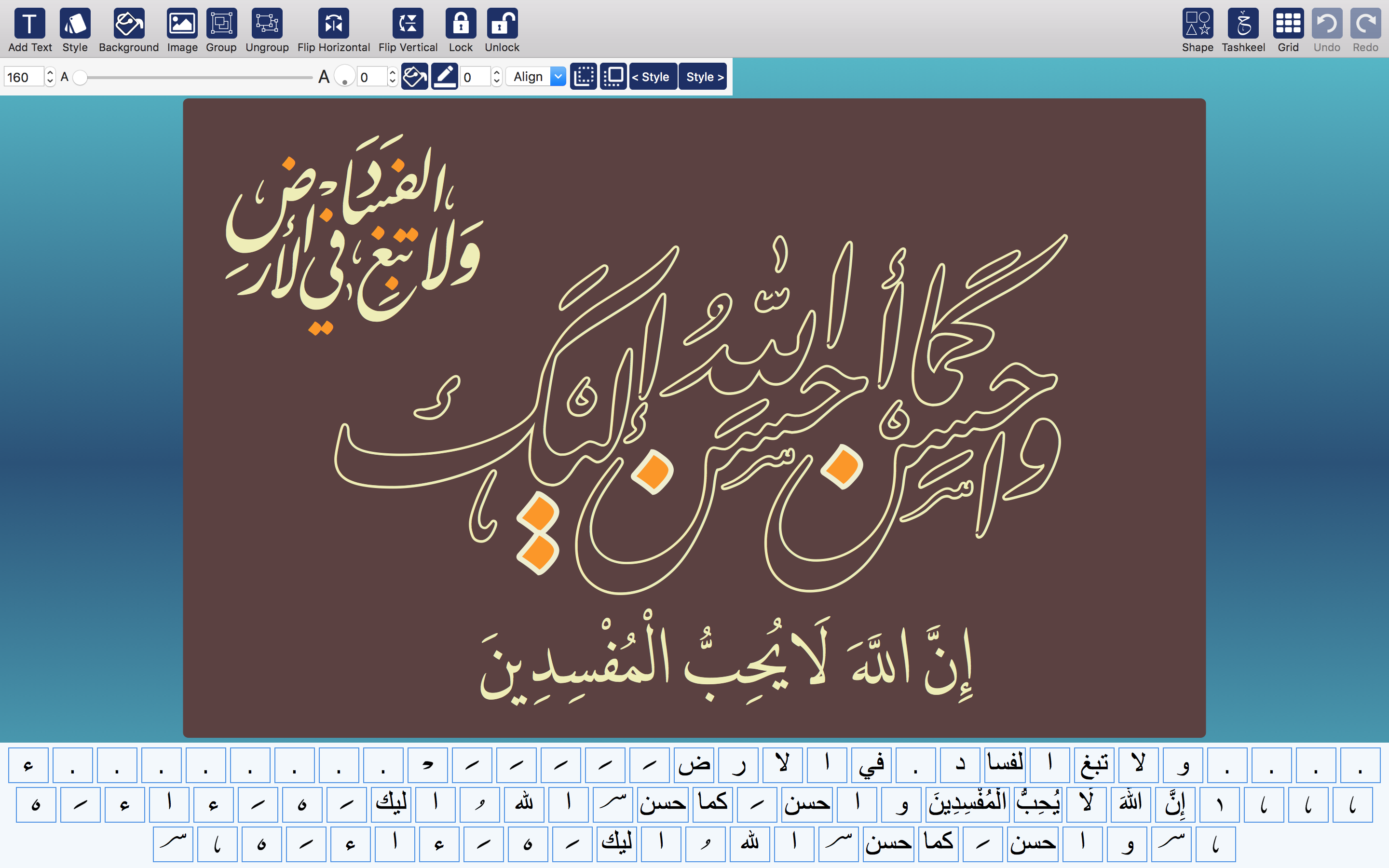Select the كما tile in the third row
This screenshot has width=1389, height=868.
tap(938, 844)
